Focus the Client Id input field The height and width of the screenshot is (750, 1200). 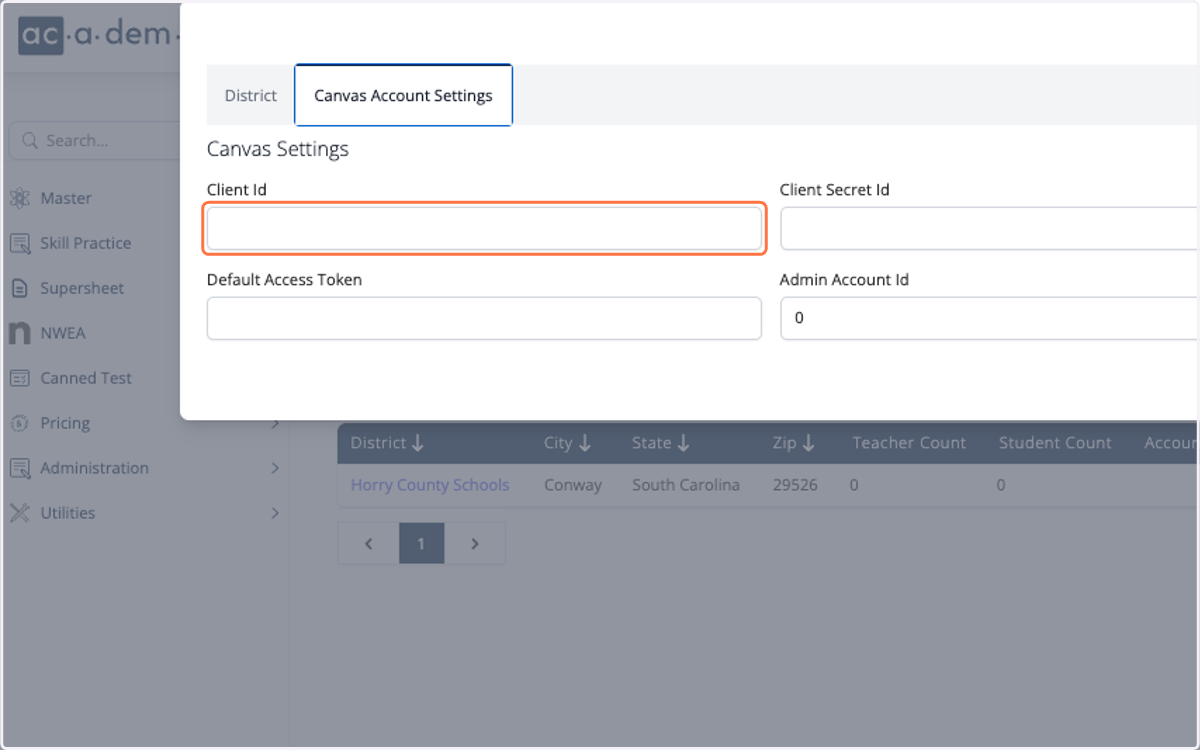coord(484,228)
